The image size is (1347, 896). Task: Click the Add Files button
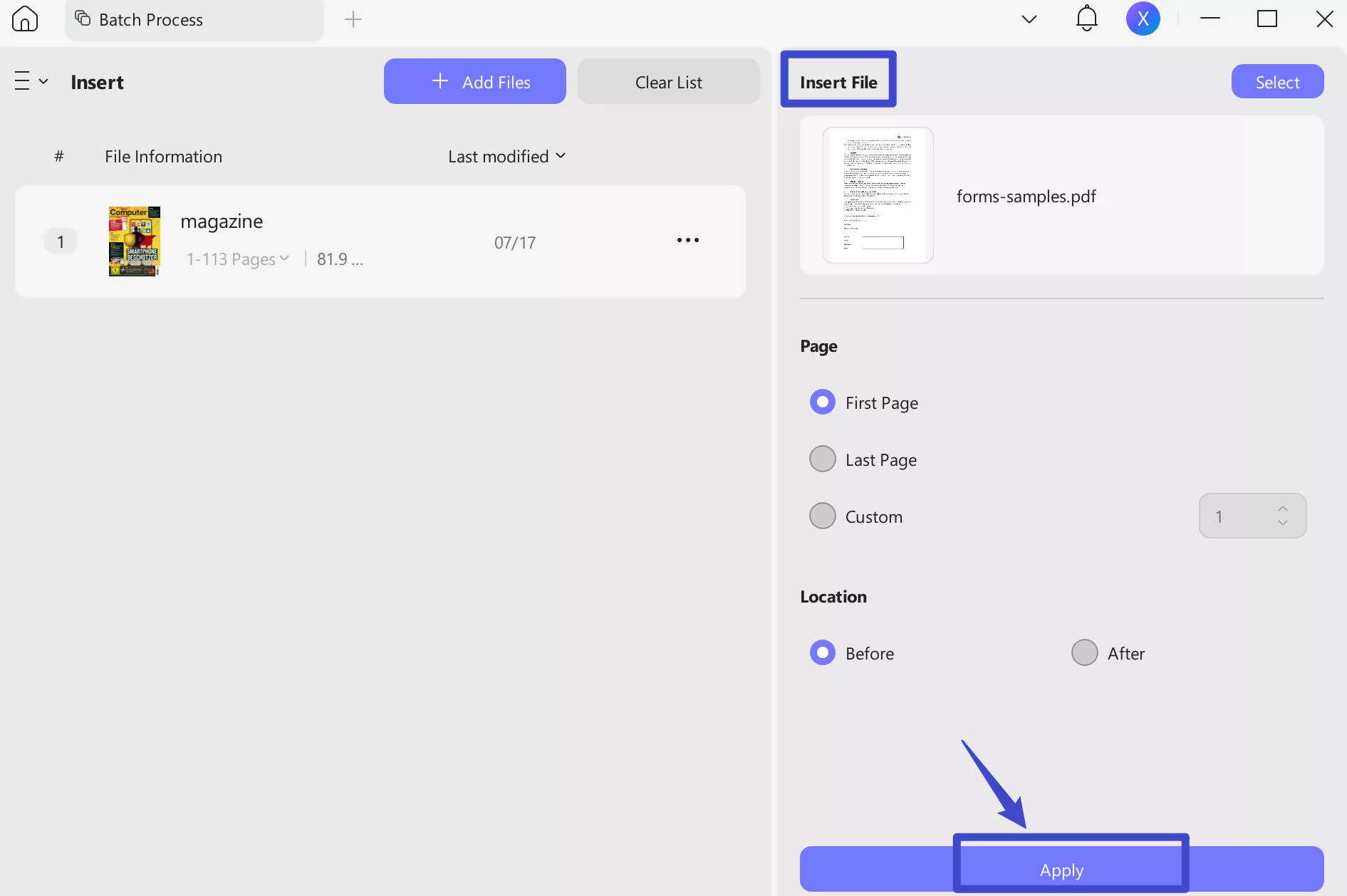point(474,81)
